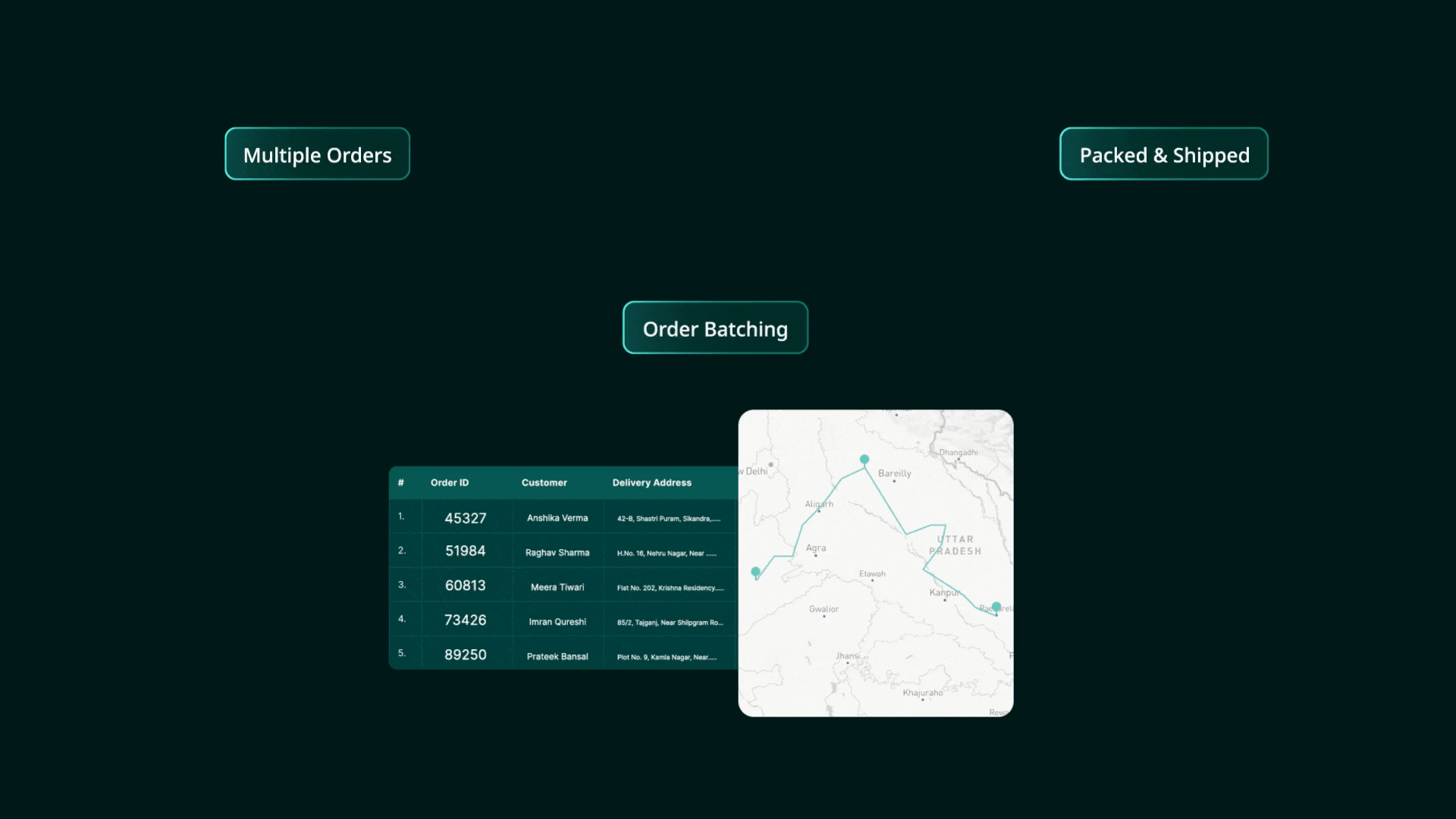Click route end marker near Raebareli

click(996, 607)
